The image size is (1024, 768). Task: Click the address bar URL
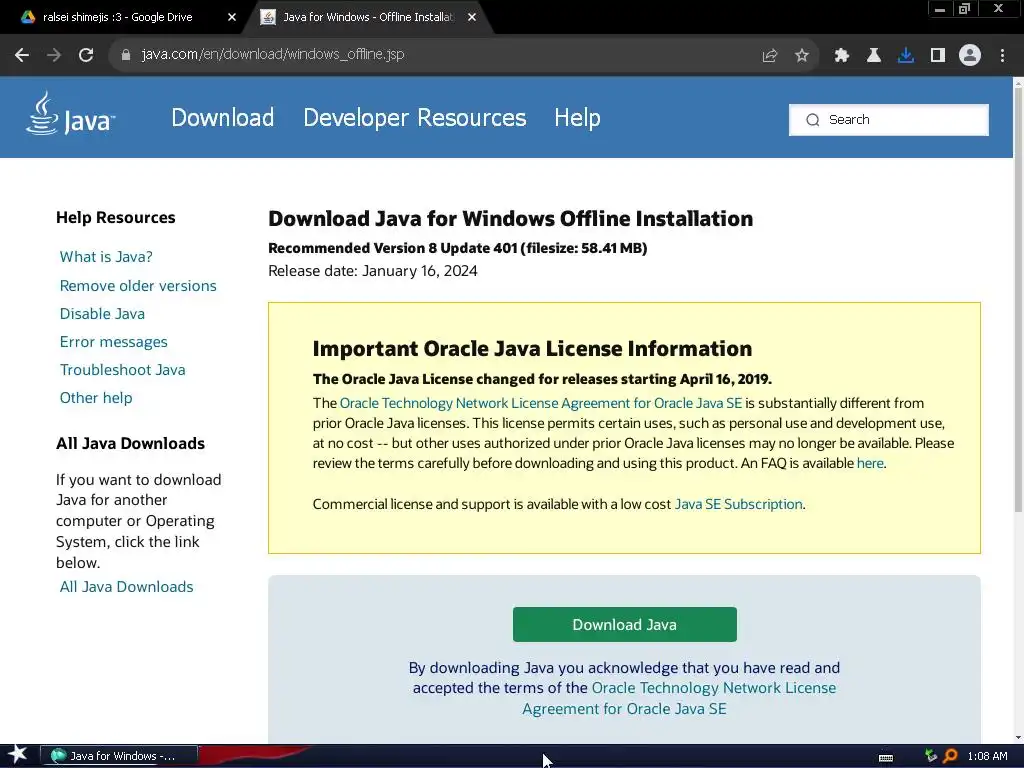[273, 54]
